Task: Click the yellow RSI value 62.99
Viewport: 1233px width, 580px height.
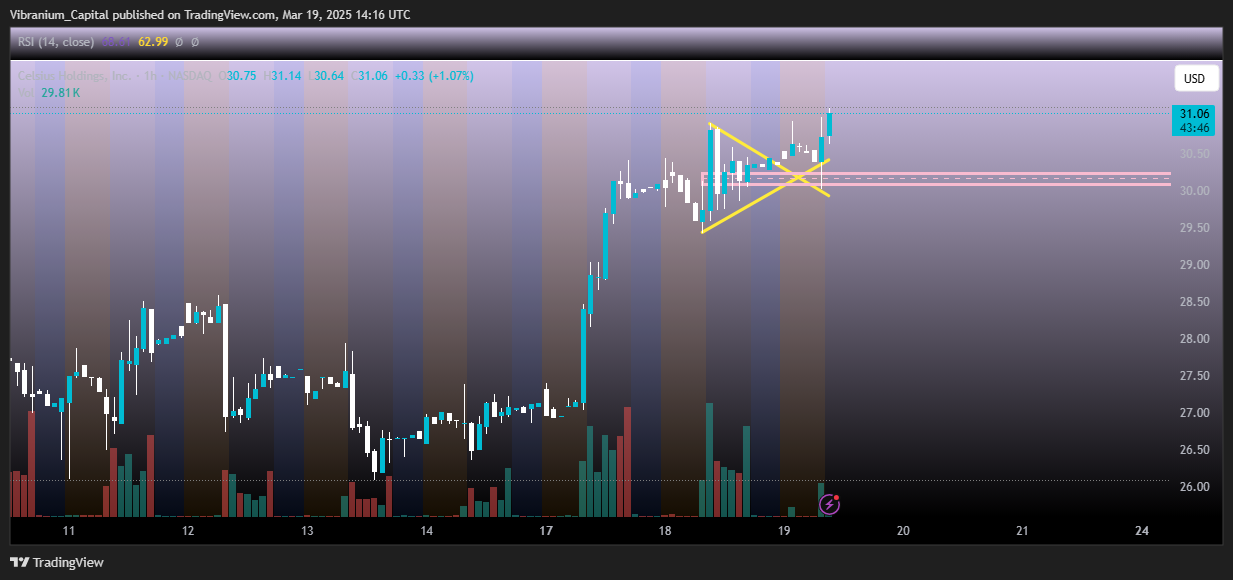Action: 152,42
